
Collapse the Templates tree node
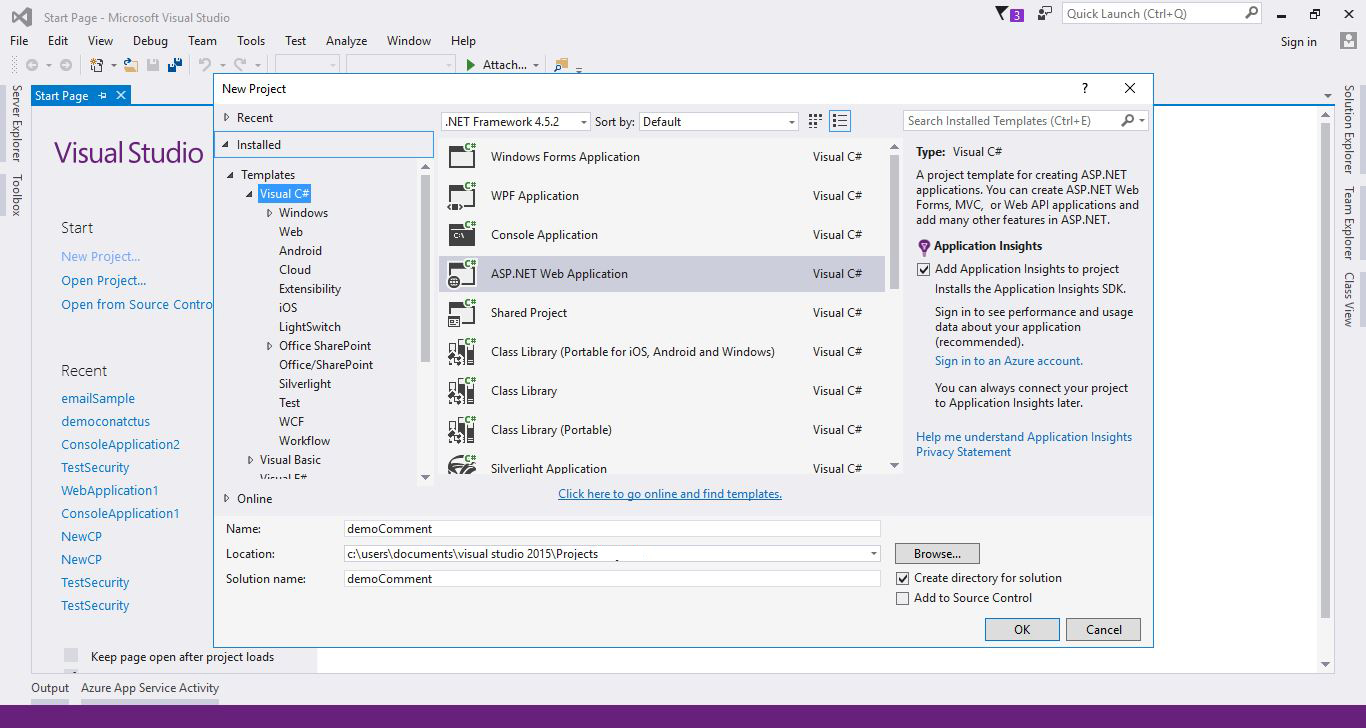pos(231,175)
